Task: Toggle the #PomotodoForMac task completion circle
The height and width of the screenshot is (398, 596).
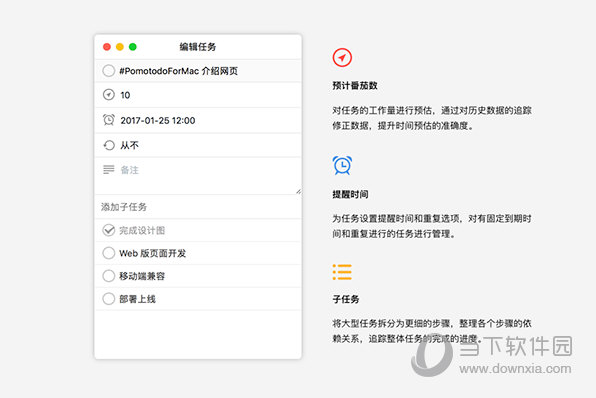Action: click(109, 70)
